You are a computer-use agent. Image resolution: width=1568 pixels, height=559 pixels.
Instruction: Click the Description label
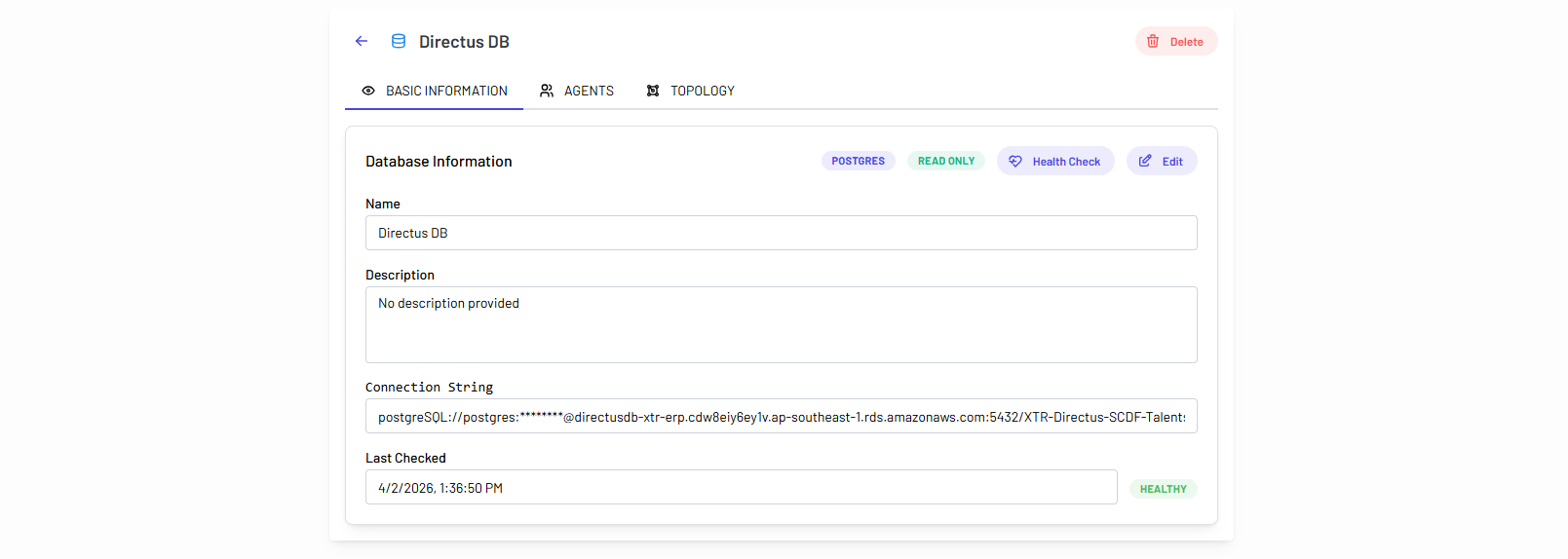click(400, 275)
